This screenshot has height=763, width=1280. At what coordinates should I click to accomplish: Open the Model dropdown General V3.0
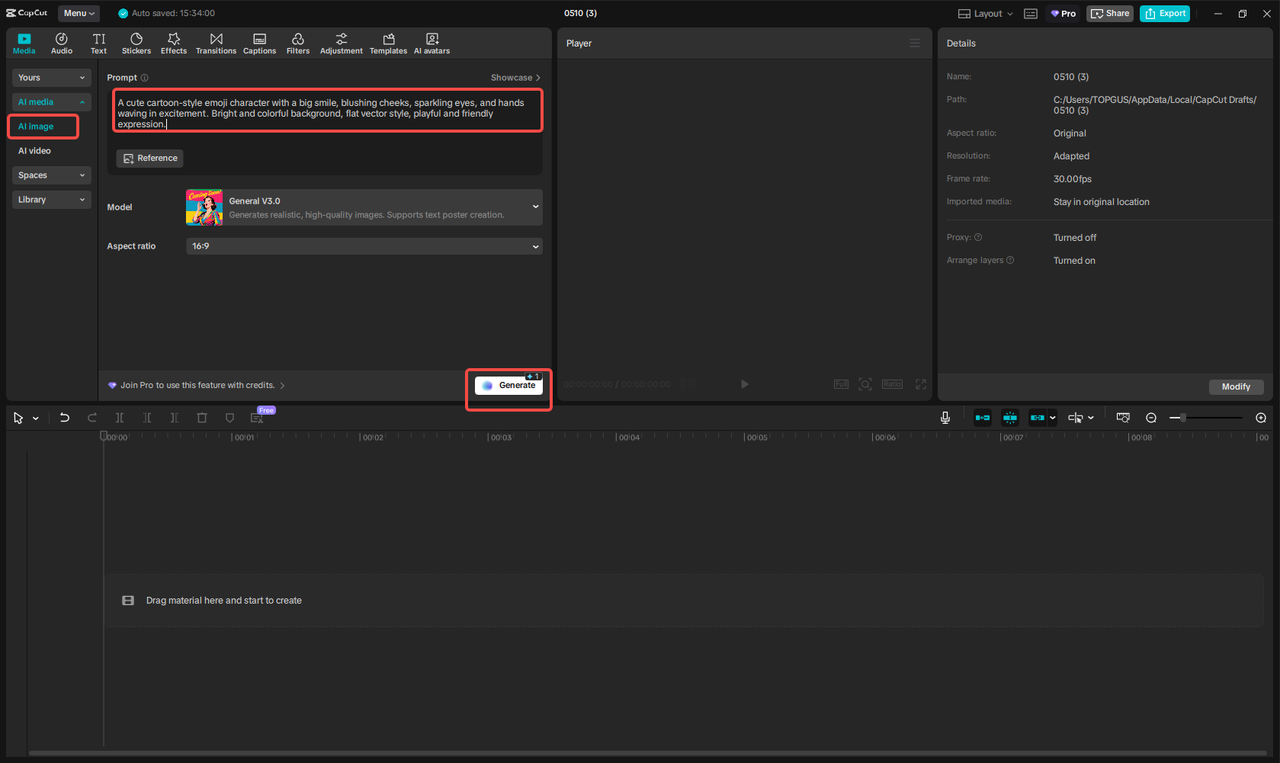(364, 207)
